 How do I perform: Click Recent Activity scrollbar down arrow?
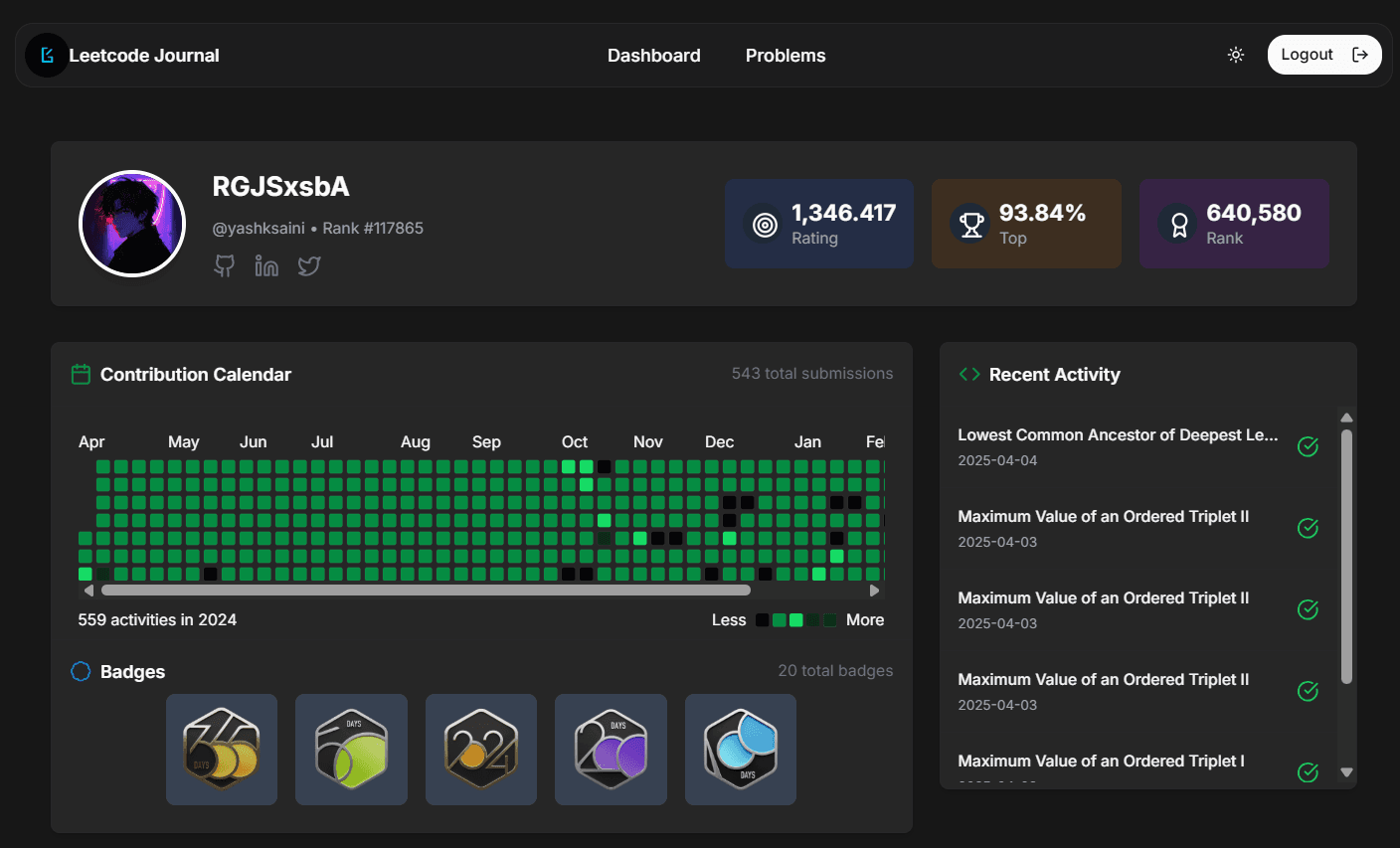pos(1346,771)
